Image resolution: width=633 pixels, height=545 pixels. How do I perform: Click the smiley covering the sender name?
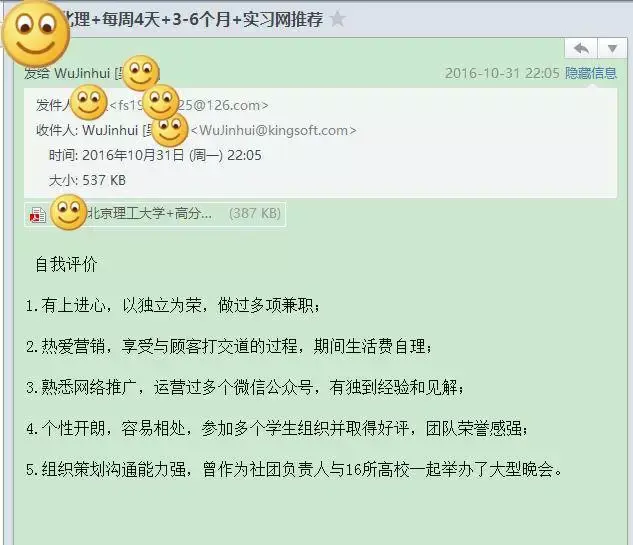pos(89,103)
